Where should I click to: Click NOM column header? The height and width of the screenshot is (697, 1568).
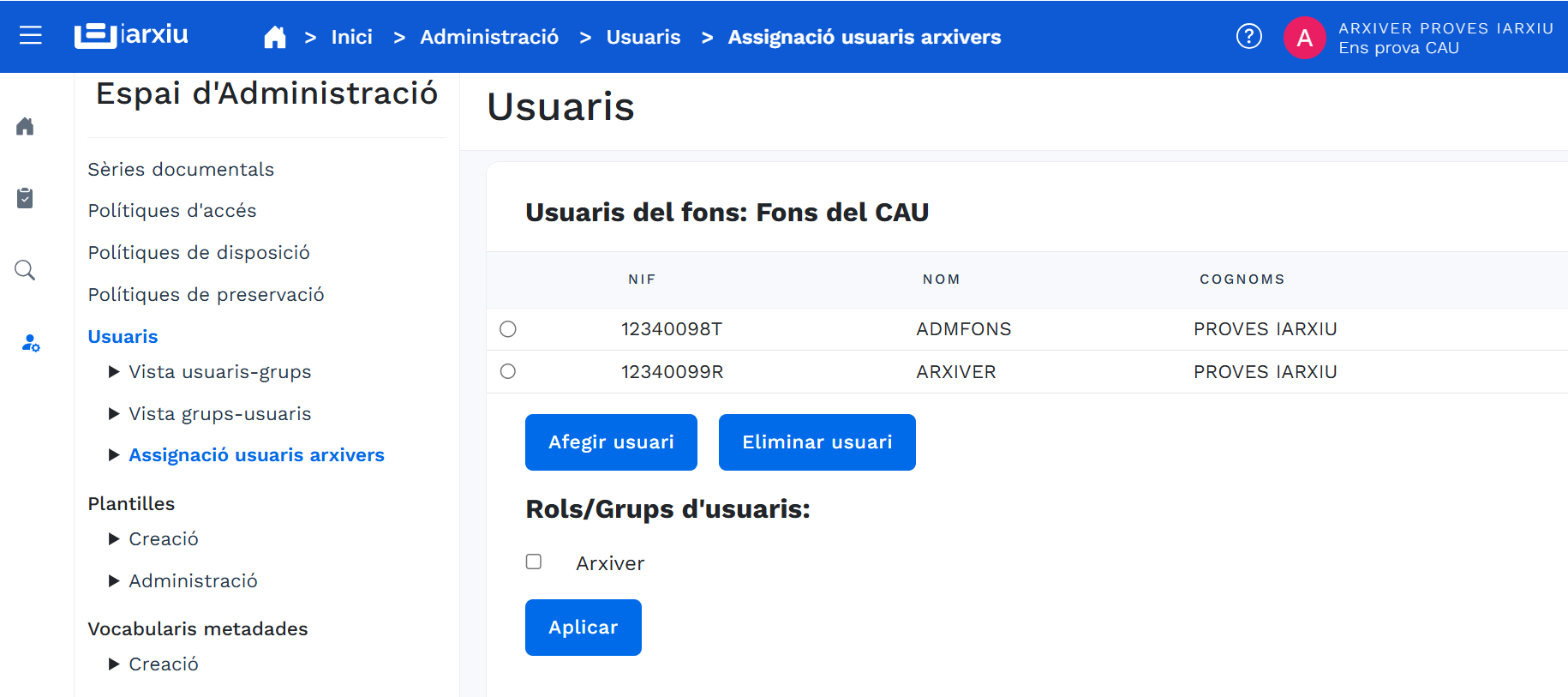coord(942,279)
